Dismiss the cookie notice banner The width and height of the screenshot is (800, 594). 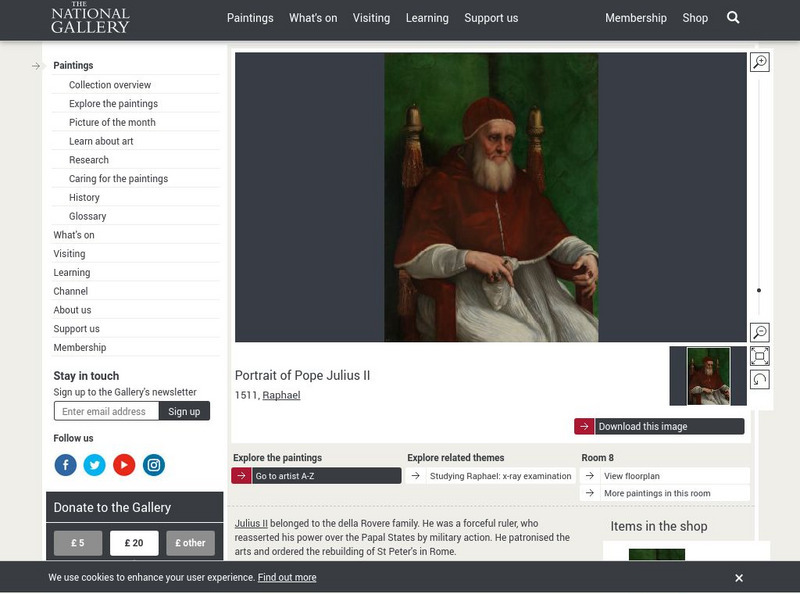[739, 578]
